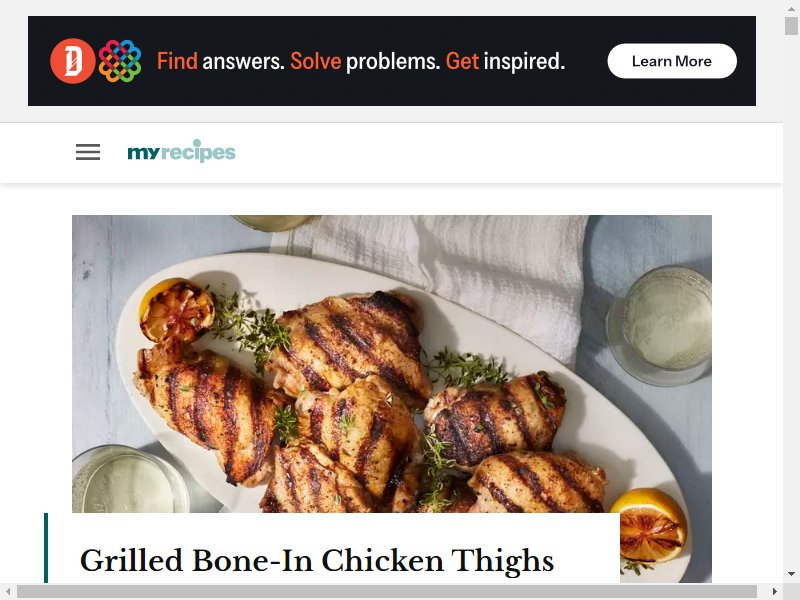Click the vertical scrollbar thumb
The width and height of the screenshot is (800, 600).
pos(791,26)
